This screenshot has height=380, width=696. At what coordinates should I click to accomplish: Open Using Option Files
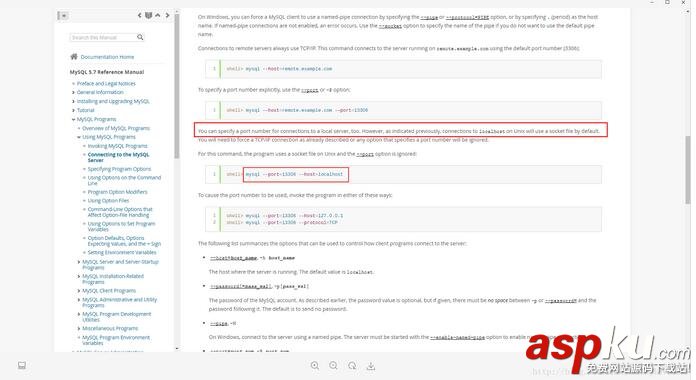(x=108, y=201)
